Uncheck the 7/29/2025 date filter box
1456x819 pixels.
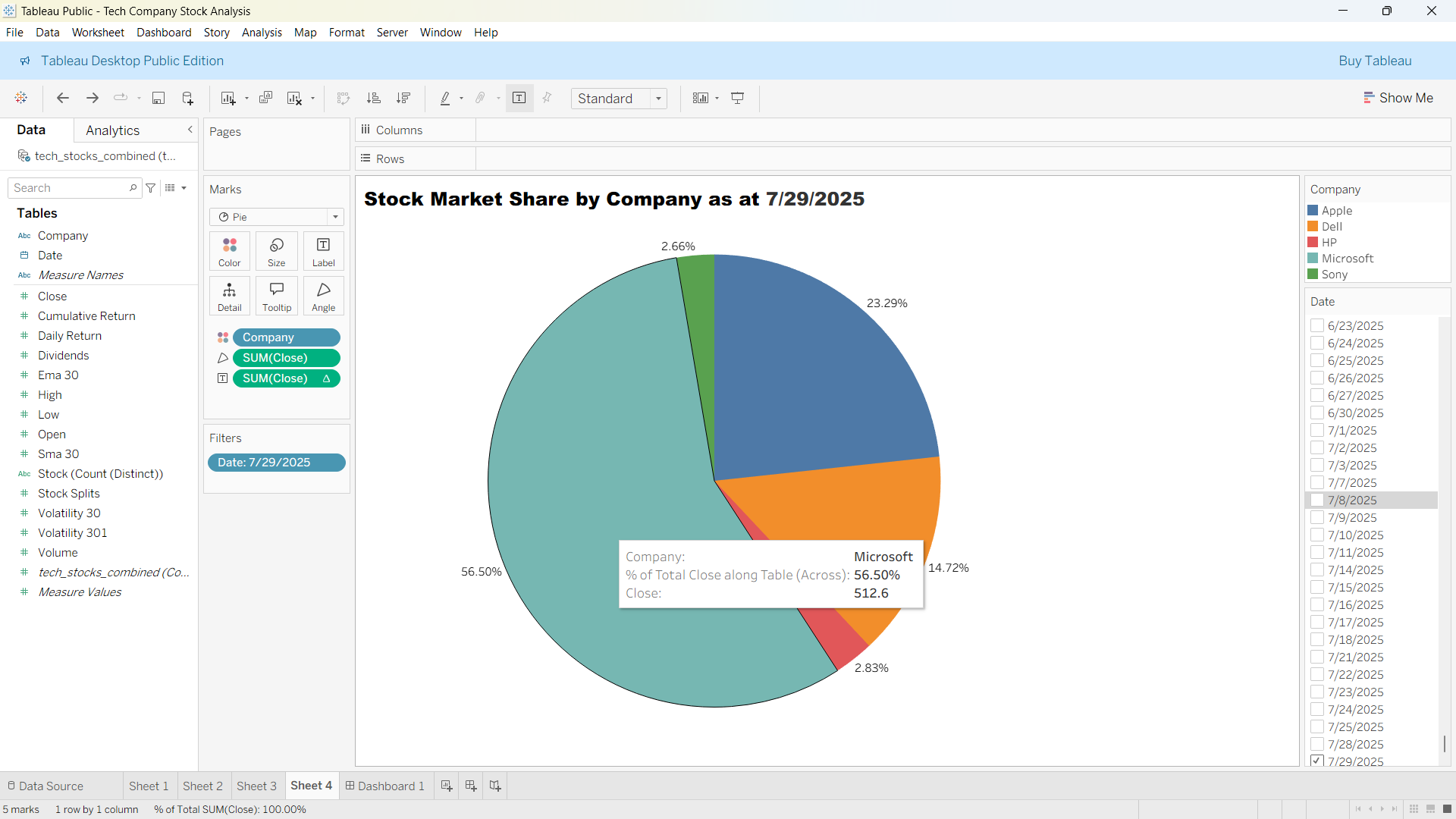[1317, 761]
